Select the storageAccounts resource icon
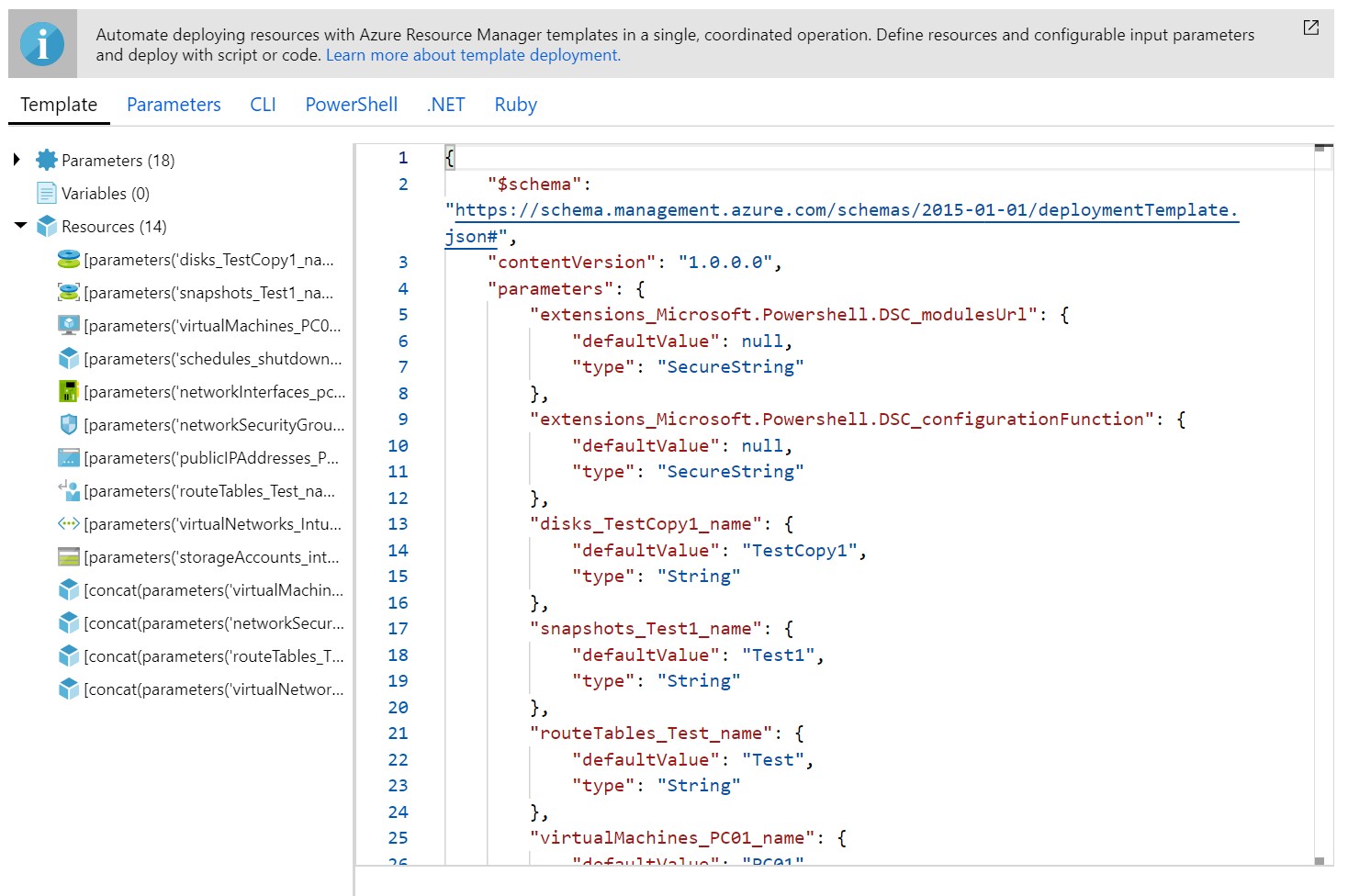 click(x=69, y=556)
